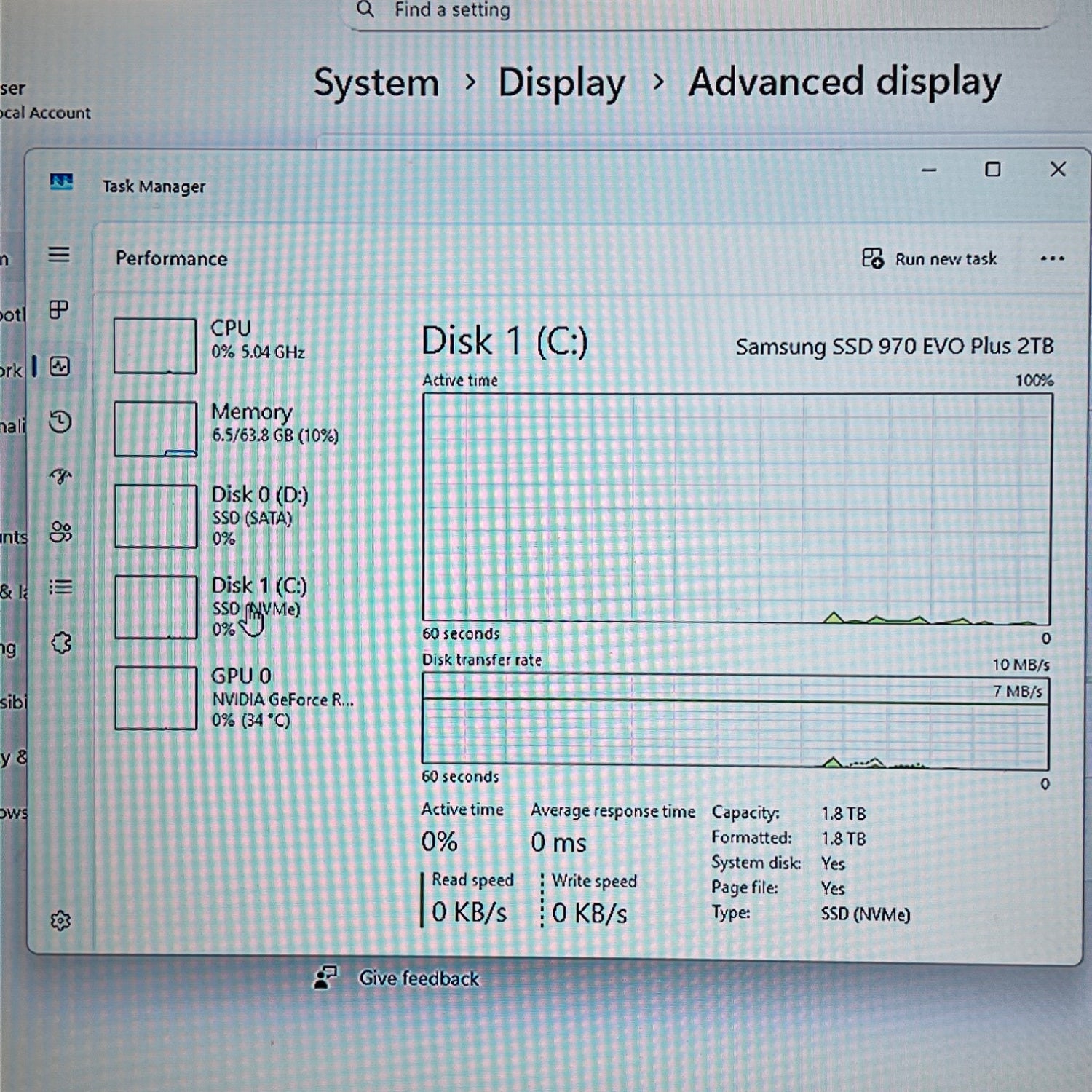
Task: Select the Disk 1 (C:) graph thumbnail
Action: click(156, 607)
